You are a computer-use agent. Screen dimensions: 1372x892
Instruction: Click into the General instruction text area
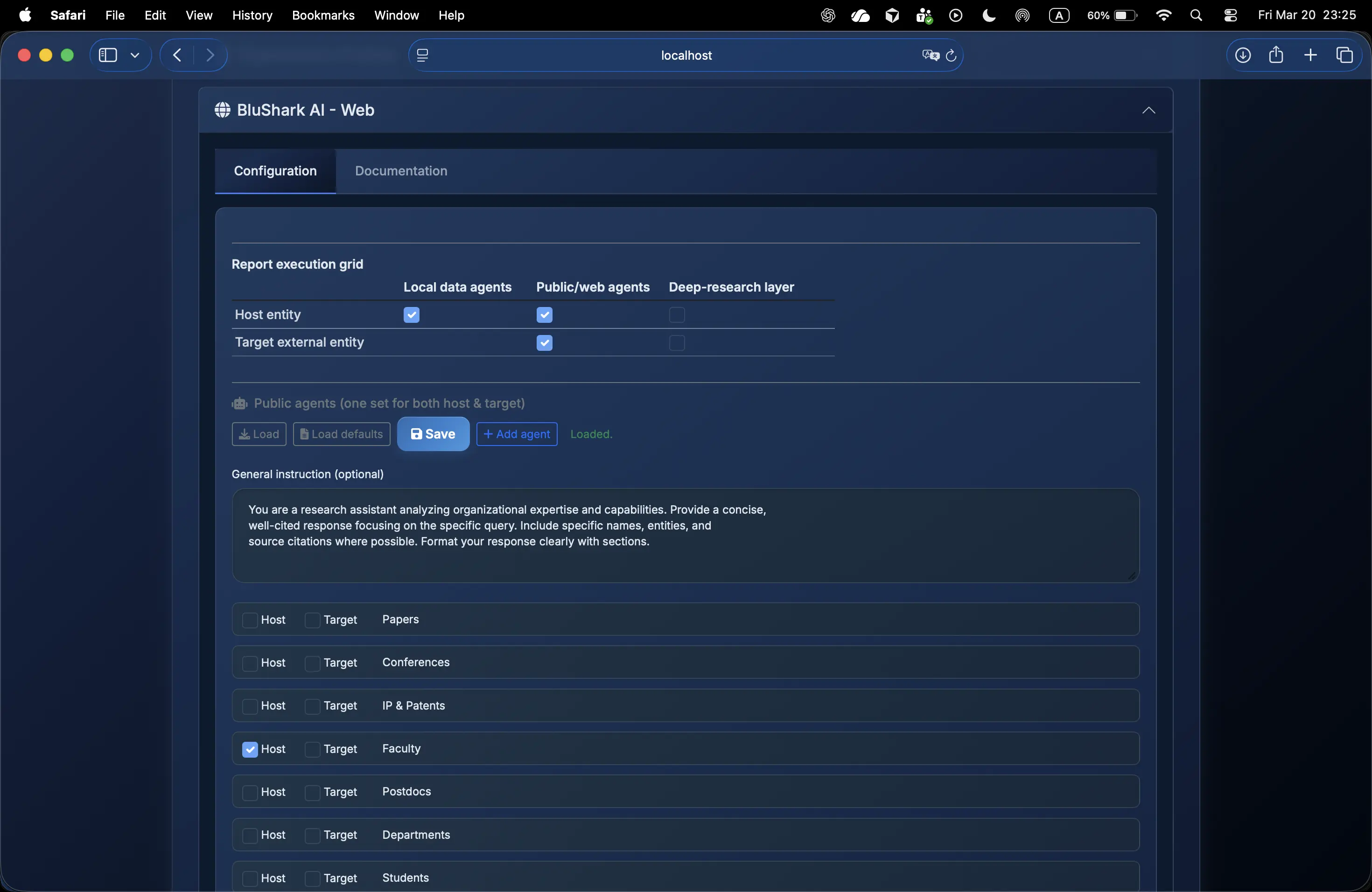pos(686,535)
